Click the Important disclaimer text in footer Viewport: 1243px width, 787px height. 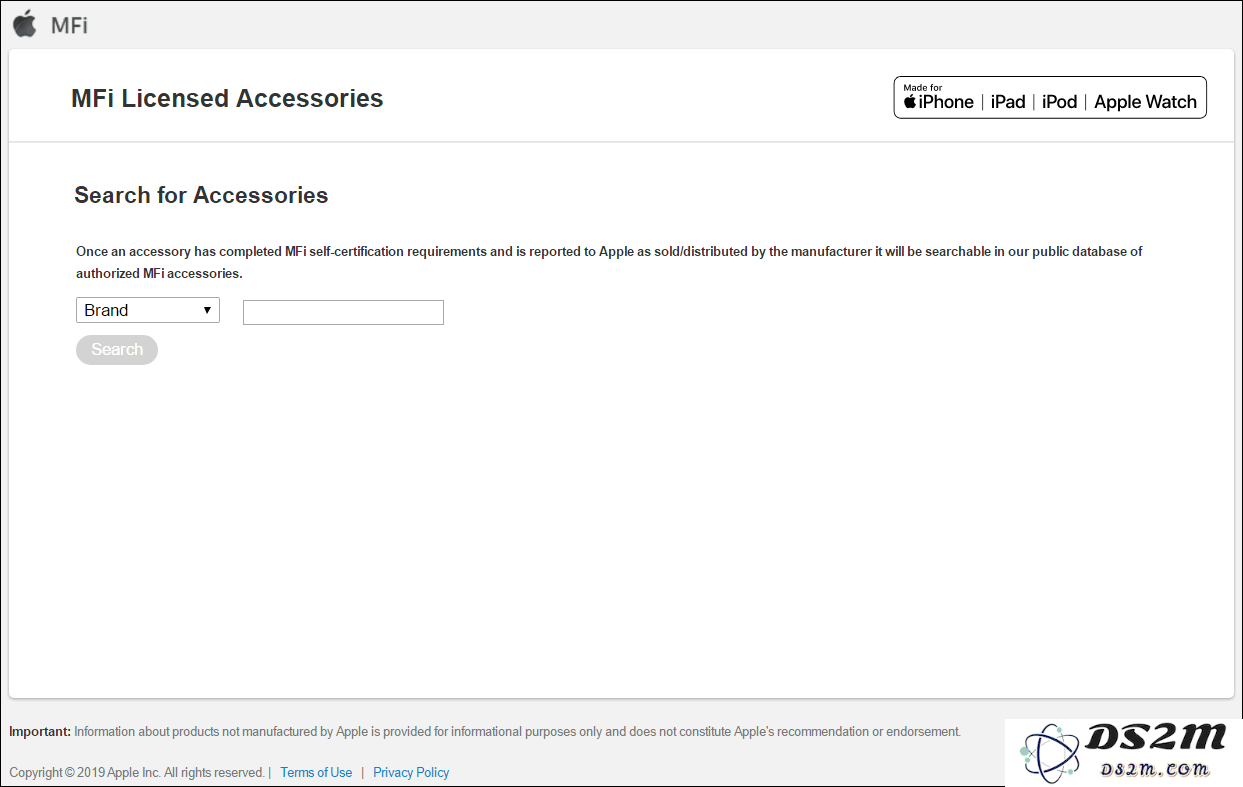485,732
